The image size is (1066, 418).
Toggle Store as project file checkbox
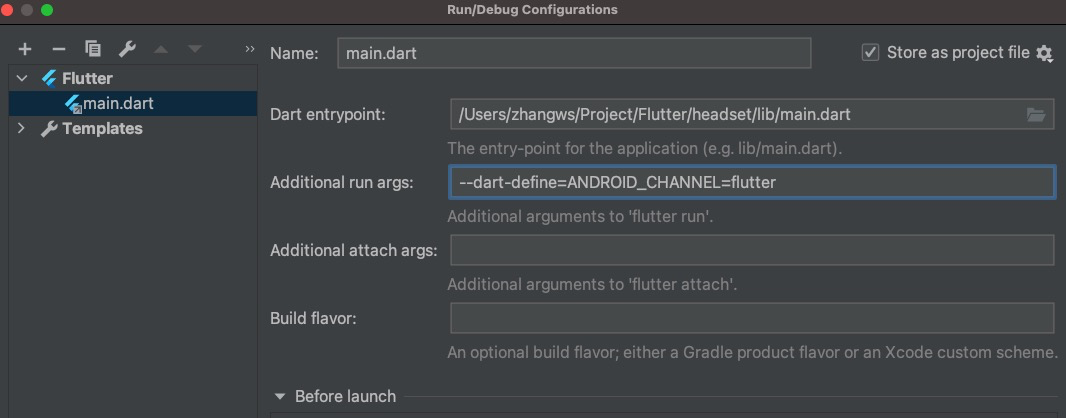[x=870, y=52]
